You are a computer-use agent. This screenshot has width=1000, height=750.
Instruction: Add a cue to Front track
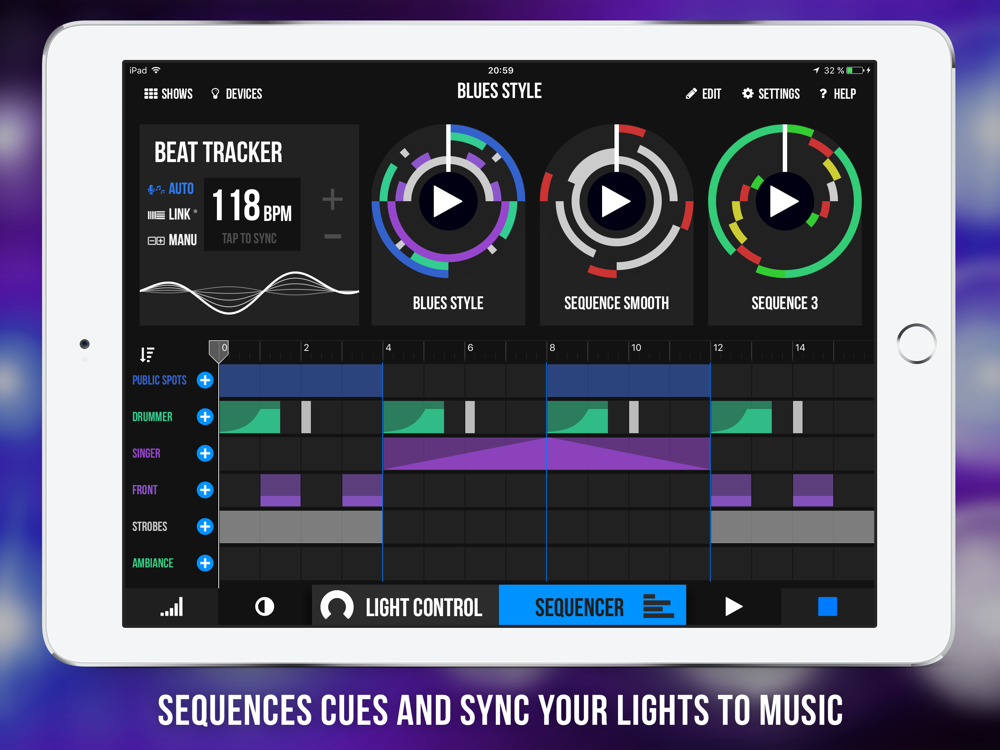tap(205, 490)
